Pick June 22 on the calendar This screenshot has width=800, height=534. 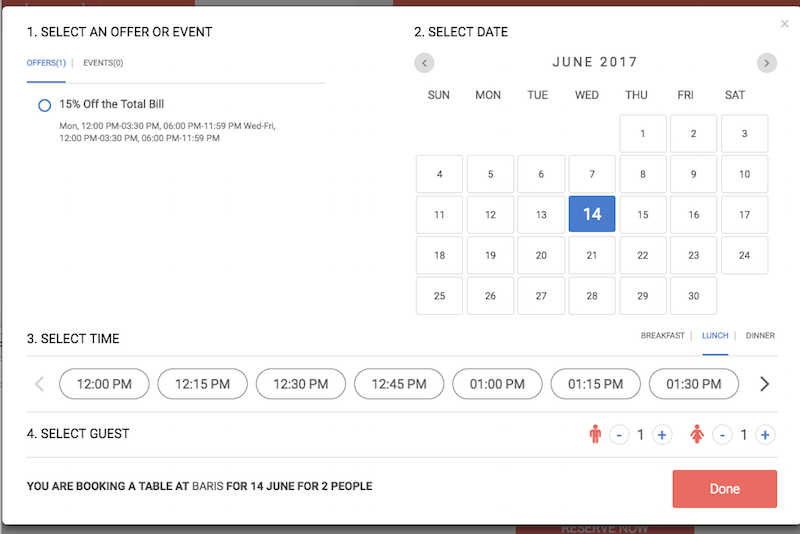(x=643, y=255)
